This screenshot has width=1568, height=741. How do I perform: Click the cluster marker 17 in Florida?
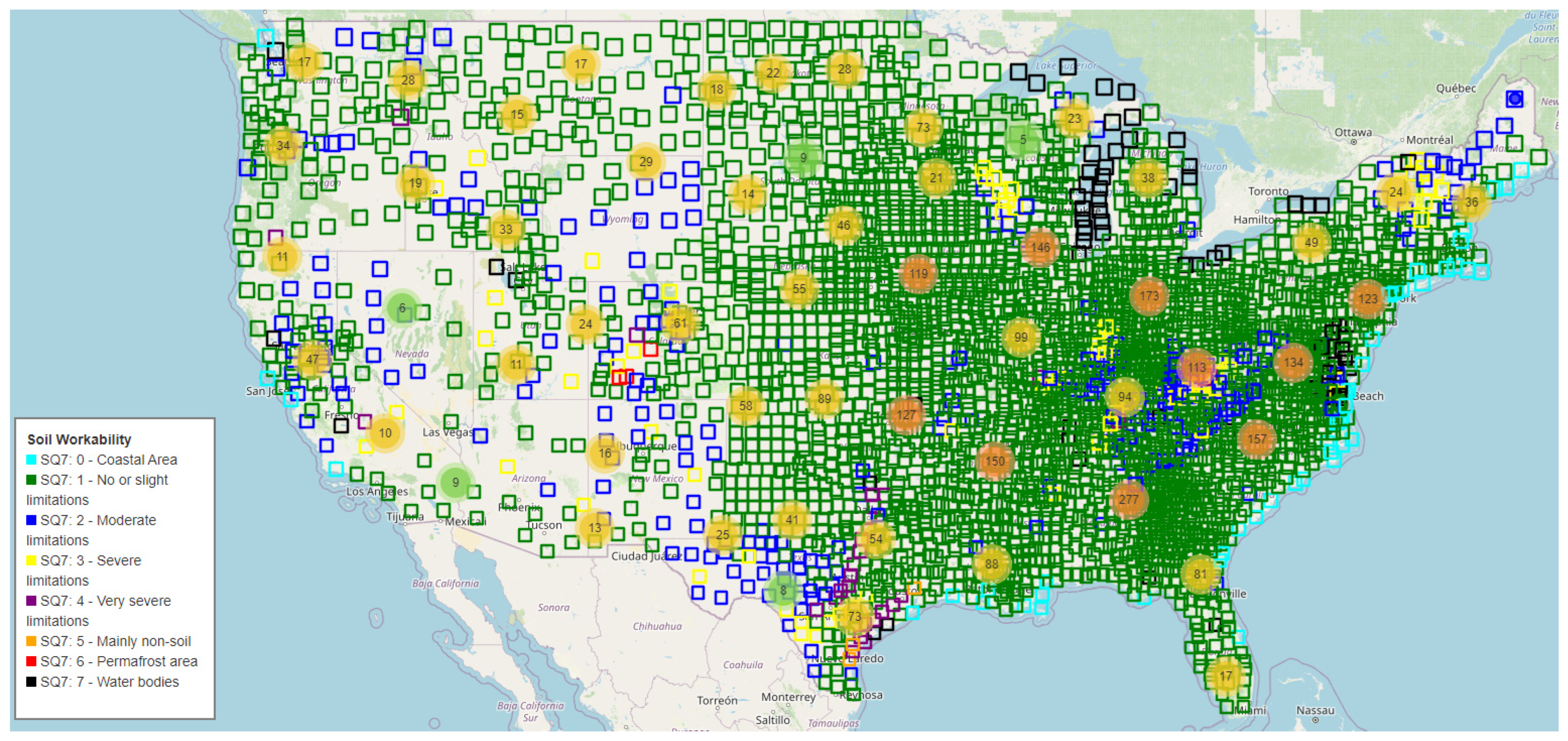pos(1225,676)
